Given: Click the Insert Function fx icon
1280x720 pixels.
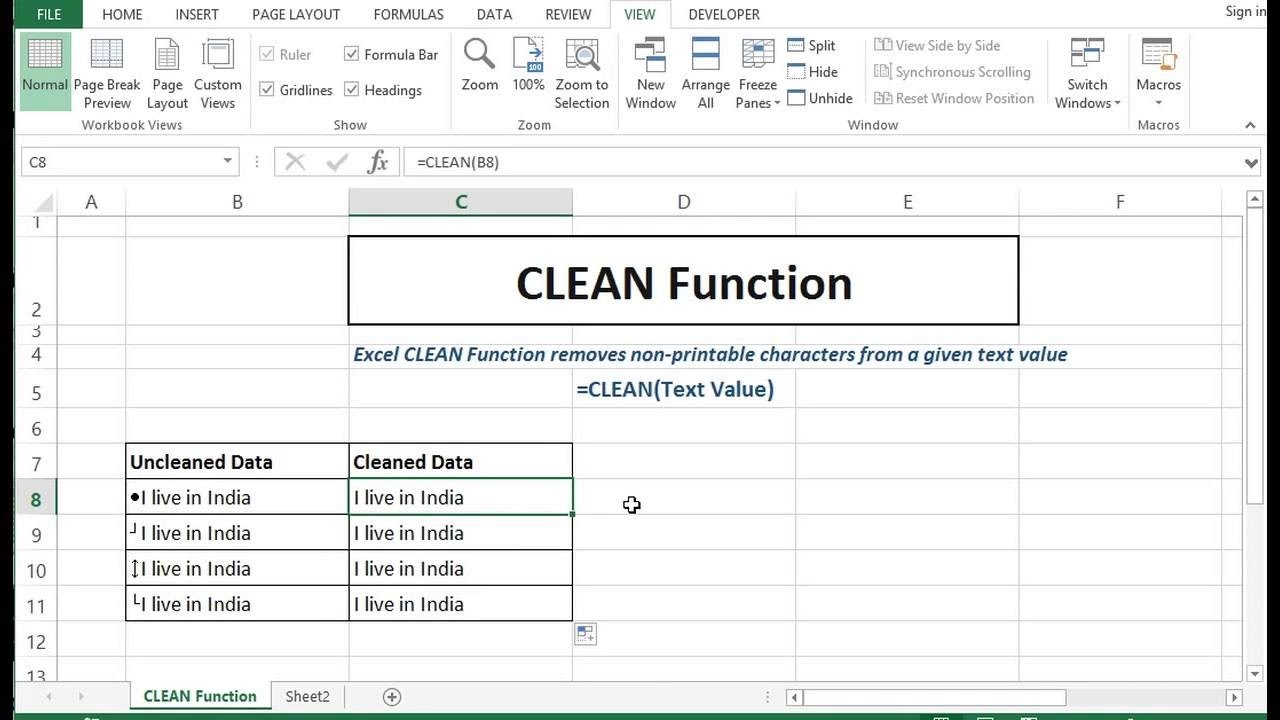Looking at the screenshot, I should [378, 162].
